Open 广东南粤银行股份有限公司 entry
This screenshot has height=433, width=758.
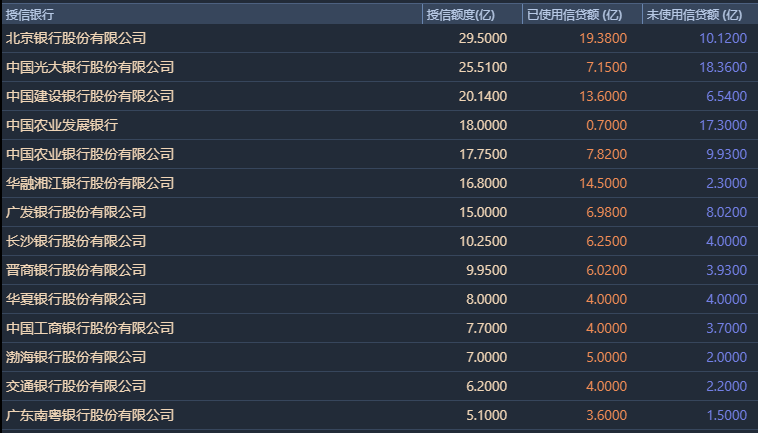click(x=90, y=415)
